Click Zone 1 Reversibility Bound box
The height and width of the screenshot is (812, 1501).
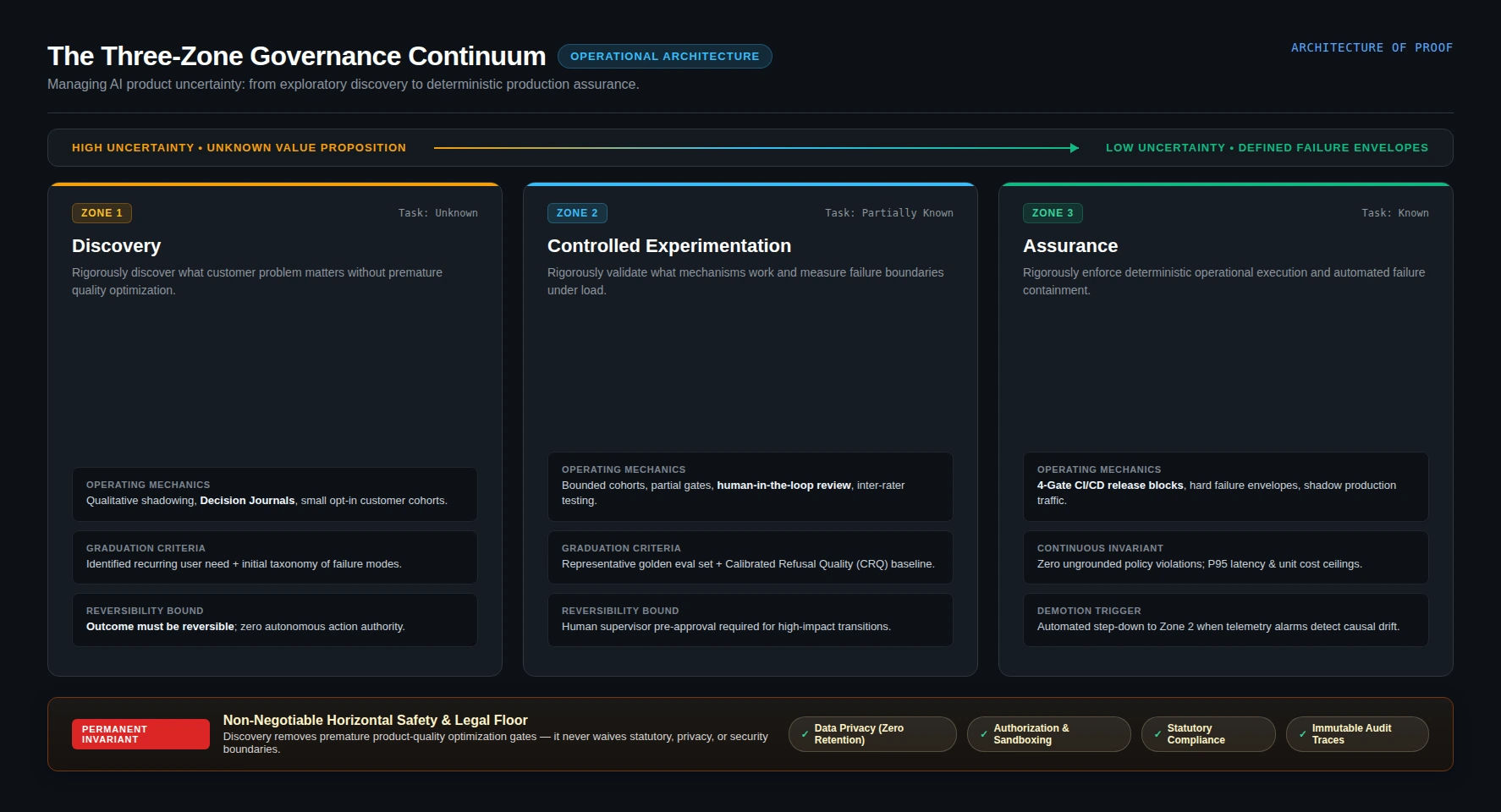pyautogui.click(x=275, y=620)
